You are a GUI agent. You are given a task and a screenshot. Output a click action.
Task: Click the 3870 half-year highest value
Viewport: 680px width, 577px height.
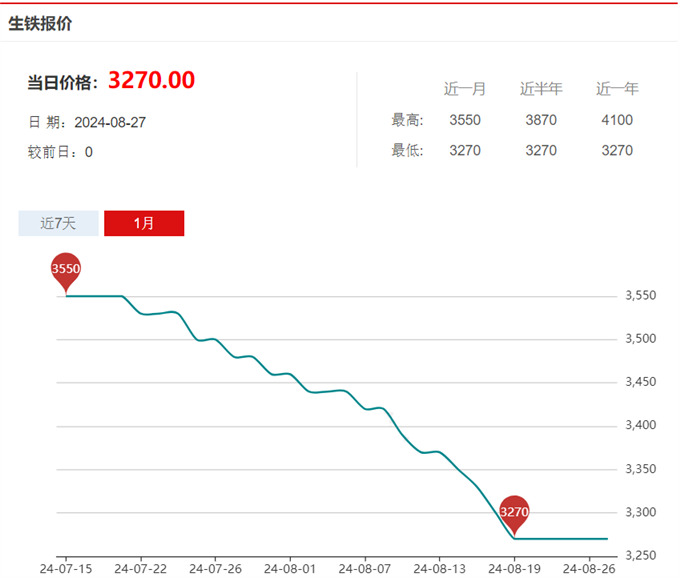pyautogui.click(x=541, y=120)
